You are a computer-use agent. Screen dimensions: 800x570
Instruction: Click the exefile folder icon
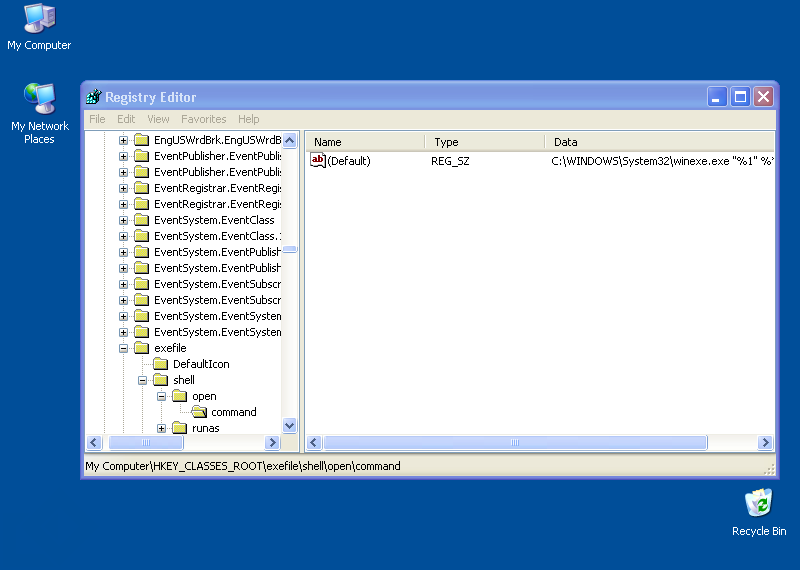141,348
